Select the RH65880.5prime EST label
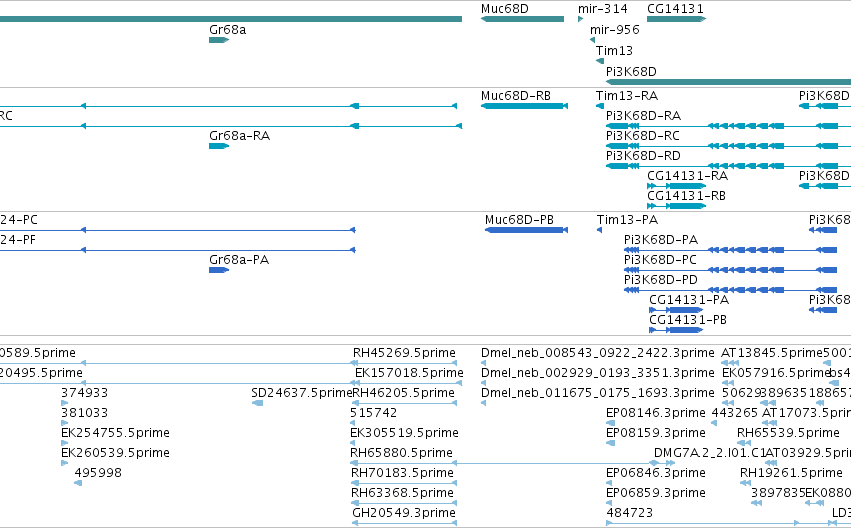Viewport: 851px width, 528px height. 402,453
